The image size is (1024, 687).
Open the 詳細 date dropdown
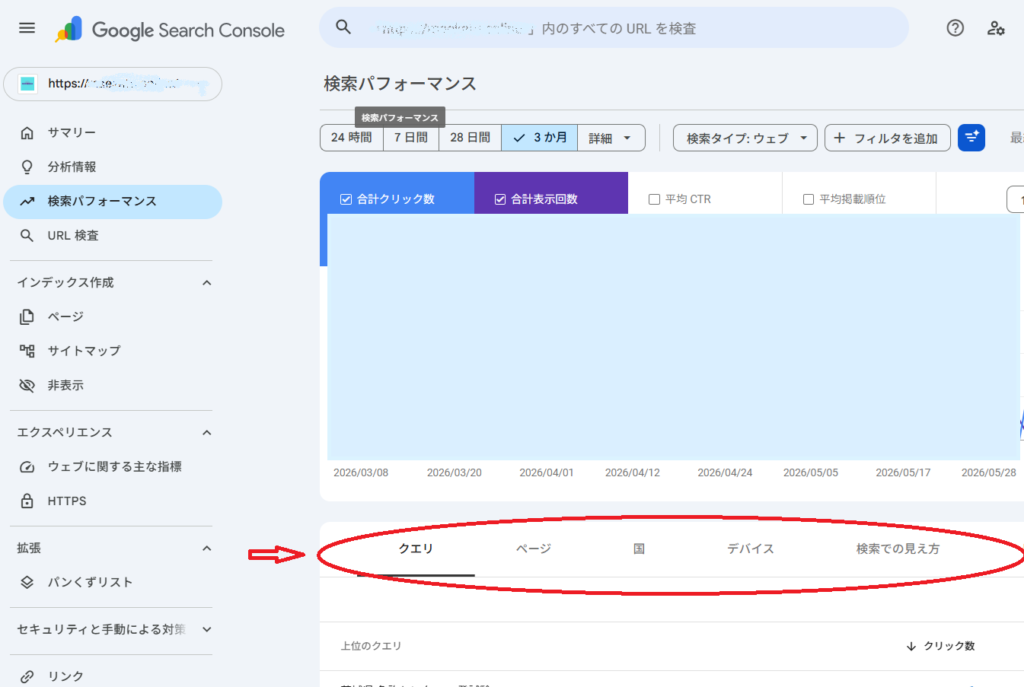(611, 138)
